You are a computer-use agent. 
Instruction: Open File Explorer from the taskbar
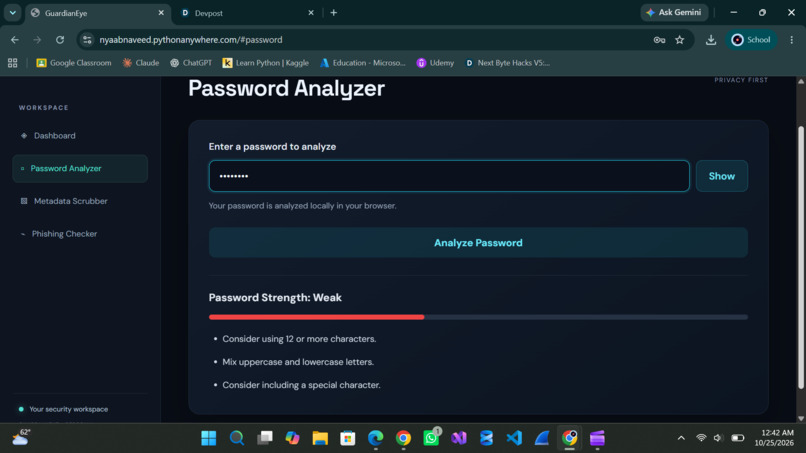(320, 438)
